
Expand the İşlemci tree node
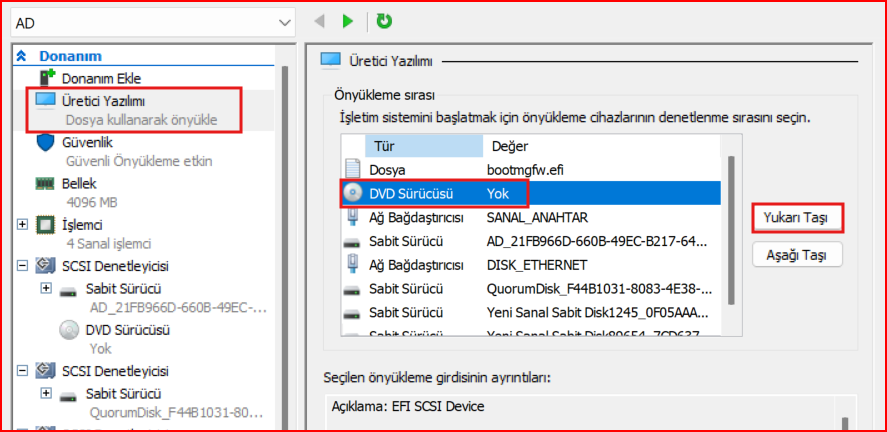[x=22, y=225]
